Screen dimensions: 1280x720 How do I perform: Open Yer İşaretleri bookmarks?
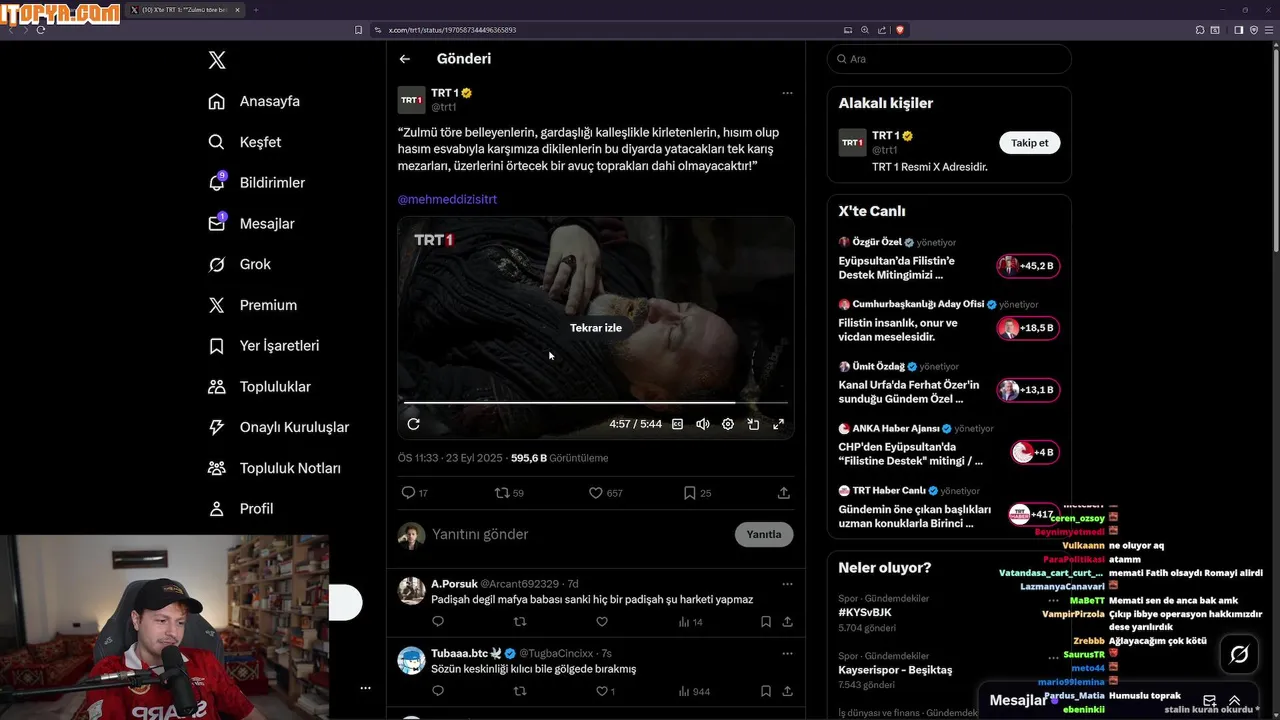(x=263, y=346)
